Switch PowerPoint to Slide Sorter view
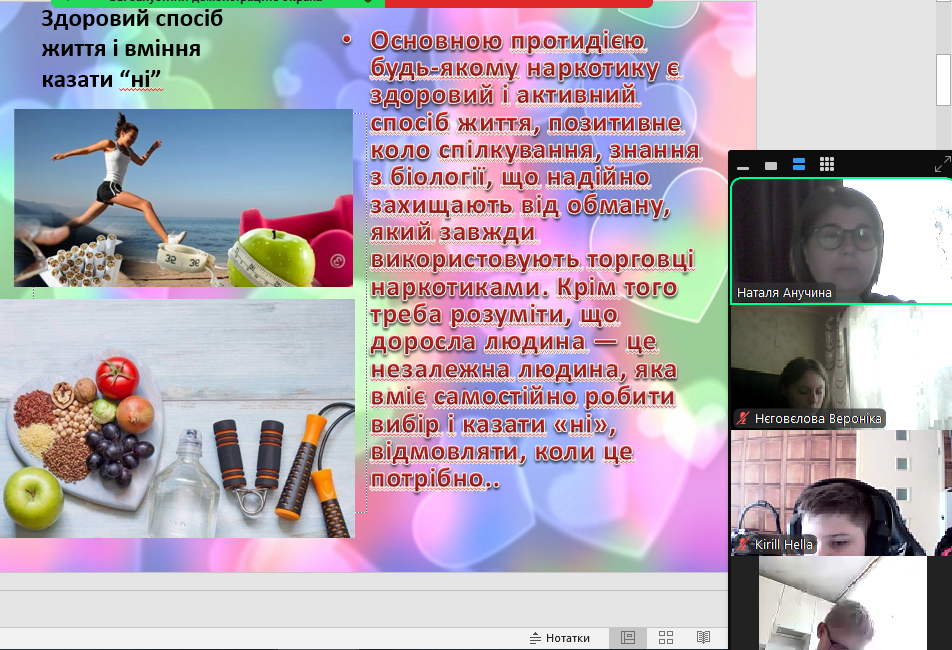The height and width of the screenshot is (650, 952). 666,637
